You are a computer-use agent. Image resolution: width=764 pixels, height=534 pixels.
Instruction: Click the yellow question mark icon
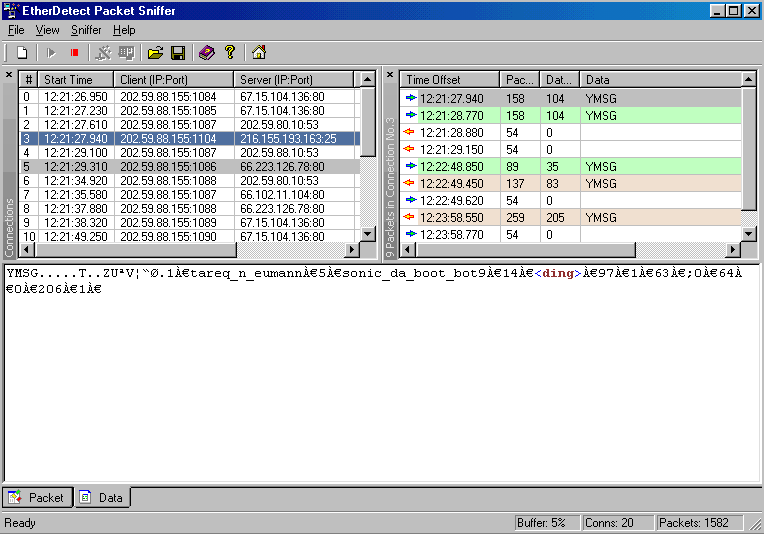pyautogui.click(x=230, y=53)
